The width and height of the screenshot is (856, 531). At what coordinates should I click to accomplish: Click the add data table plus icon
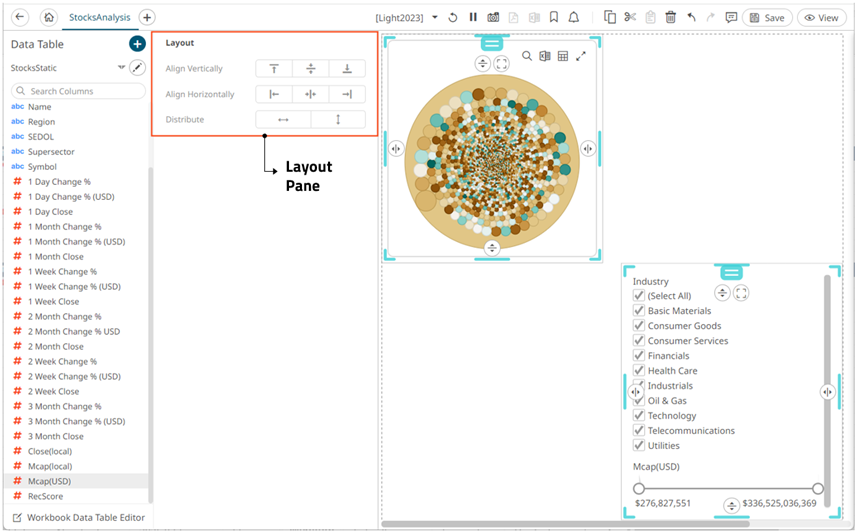pyautogui.click(x=137, y=44)
